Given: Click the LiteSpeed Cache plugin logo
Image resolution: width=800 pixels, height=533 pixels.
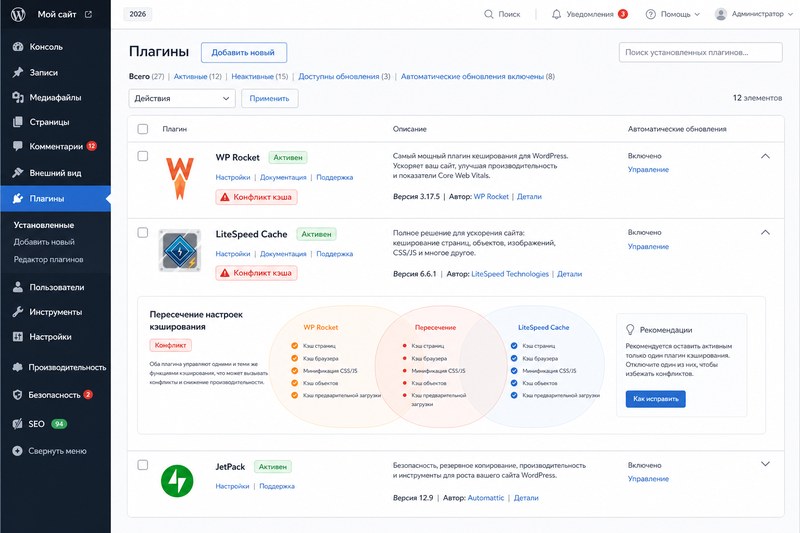Looking at the screenshot, I should [180, 250].
